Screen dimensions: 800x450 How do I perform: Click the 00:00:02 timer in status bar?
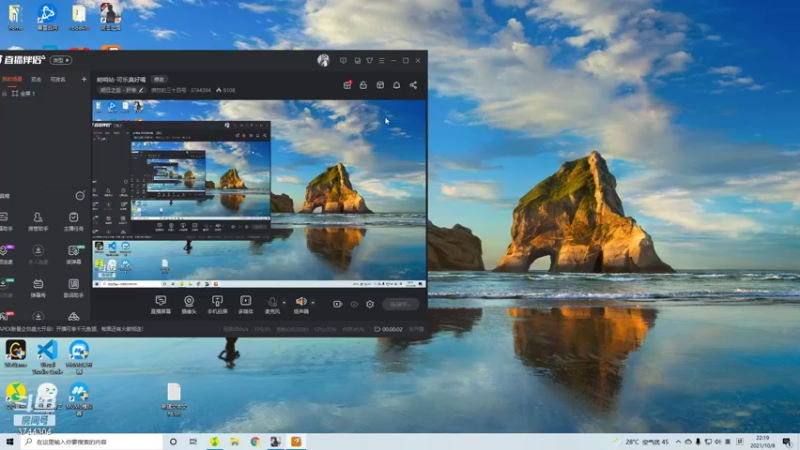tap(389, 329)
